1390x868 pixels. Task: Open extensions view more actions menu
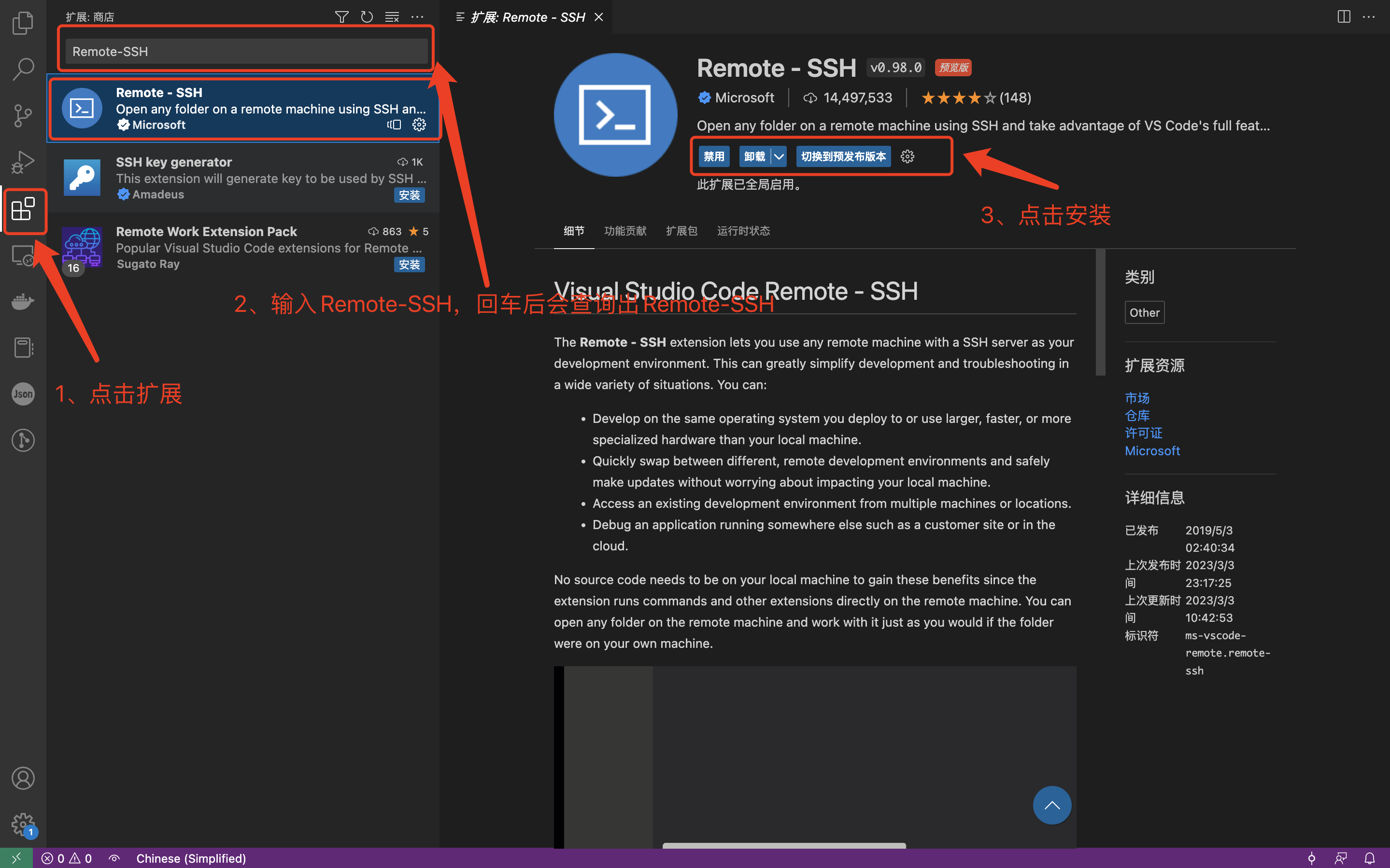417,16
